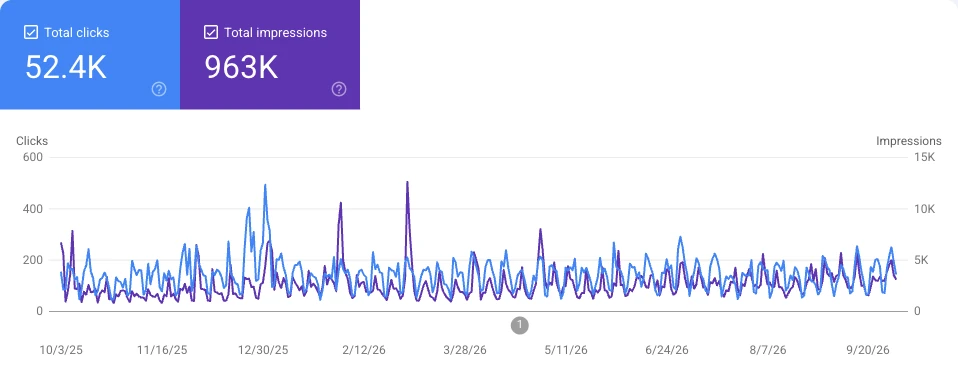The width and height of the screenshot is (958, 369).
Task: Click the 12/30/25 date label
Action: click(x=263, y=350)
